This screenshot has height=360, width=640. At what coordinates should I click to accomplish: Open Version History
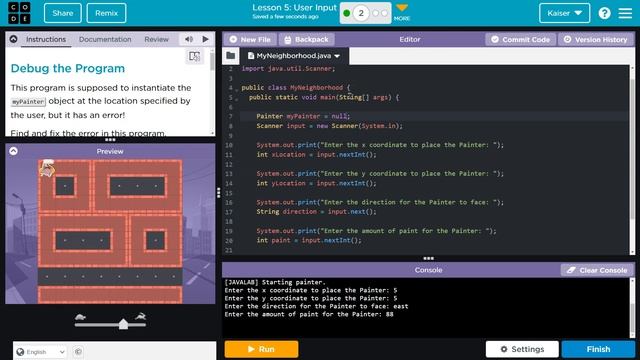(x=596, y=40)
